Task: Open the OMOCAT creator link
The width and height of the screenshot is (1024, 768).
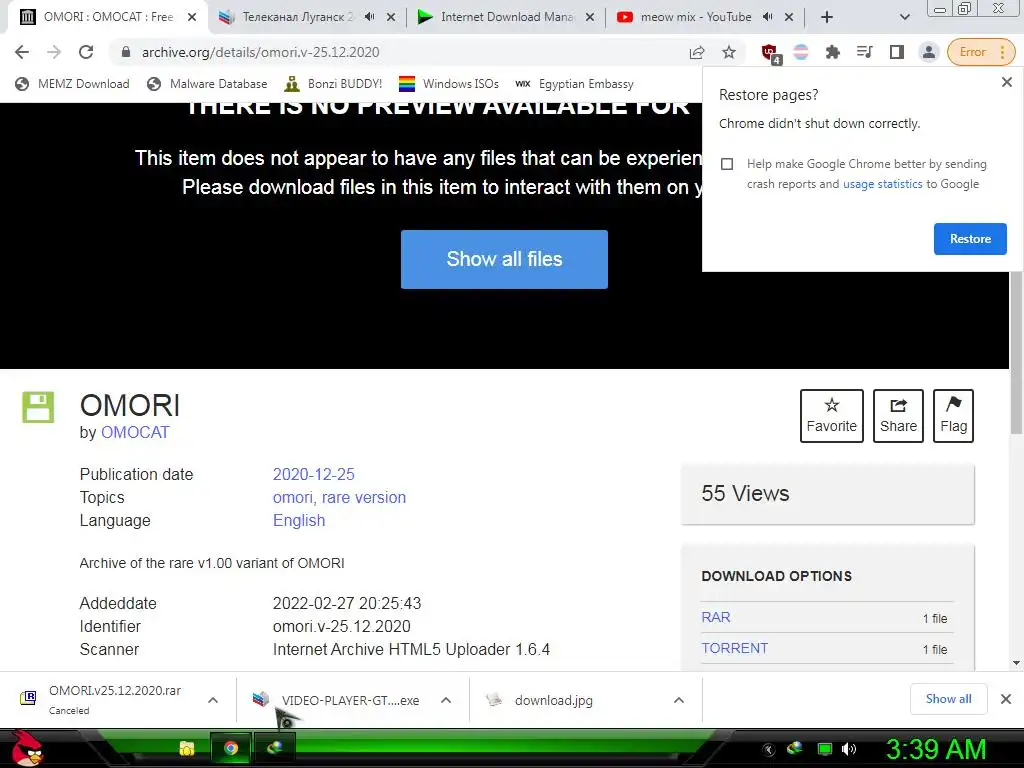Action: point(135,432)
